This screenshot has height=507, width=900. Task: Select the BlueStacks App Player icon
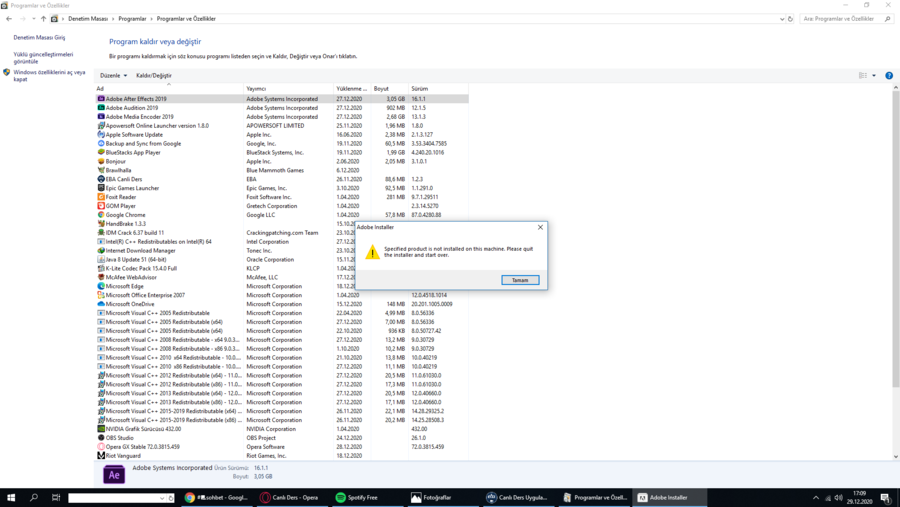[x=101, y=152]
